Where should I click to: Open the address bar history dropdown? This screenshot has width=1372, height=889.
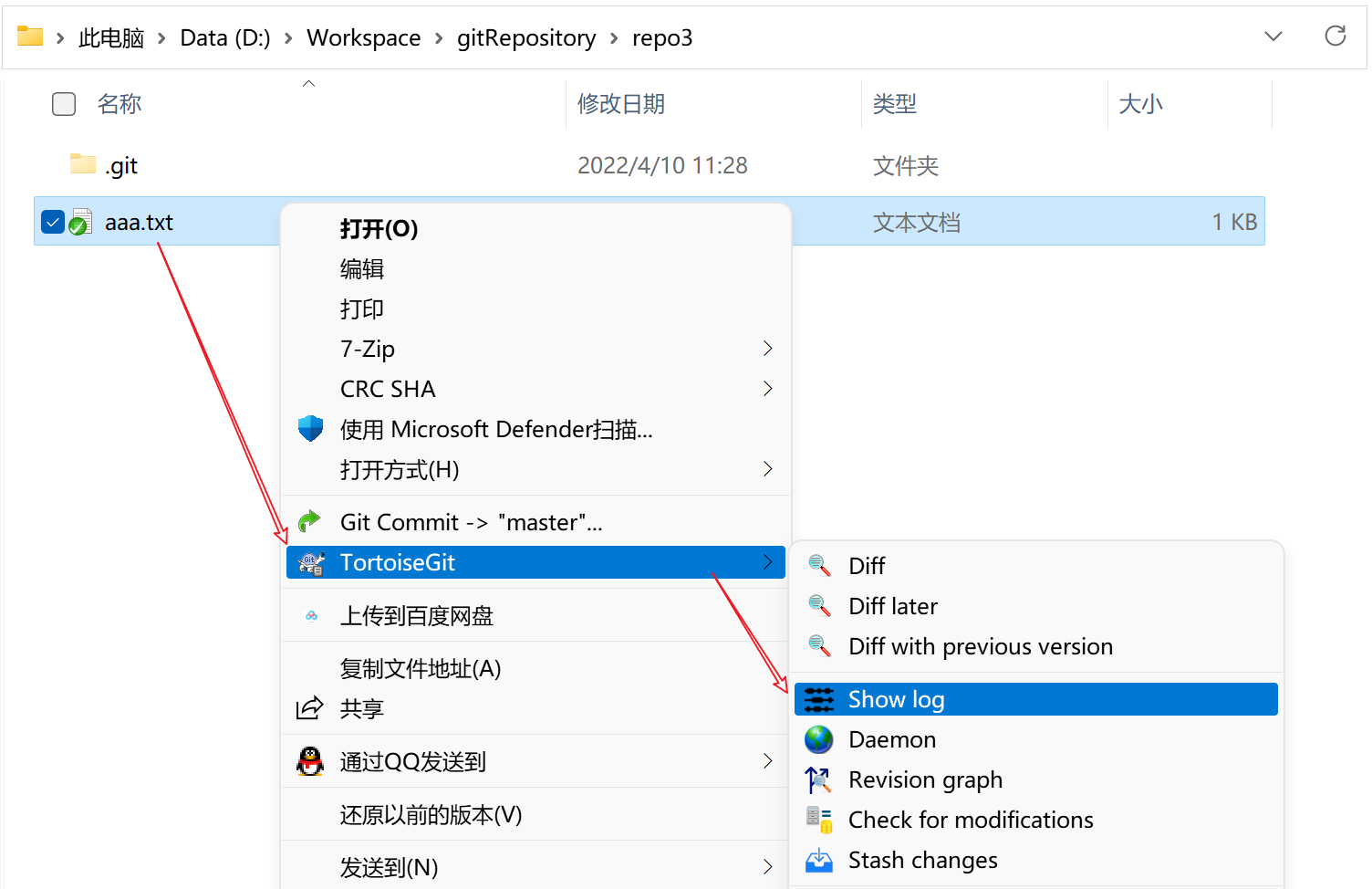pyautogui.click(x=1273, y=37)
